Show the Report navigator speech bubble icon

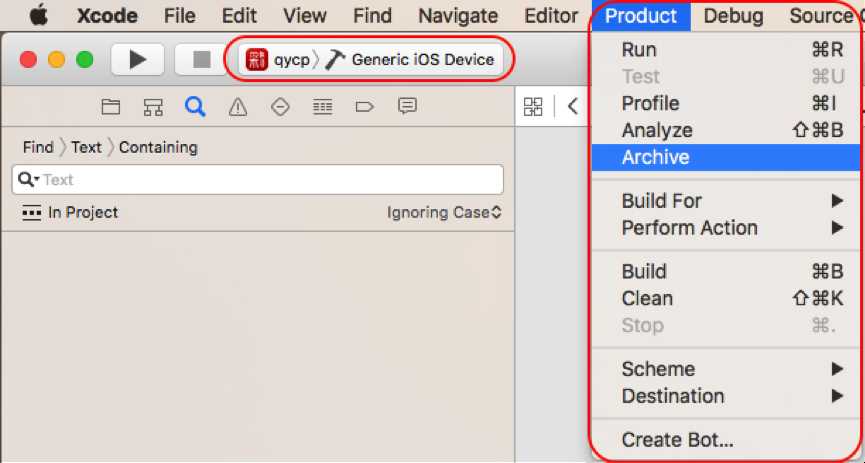tap(407, 106)
